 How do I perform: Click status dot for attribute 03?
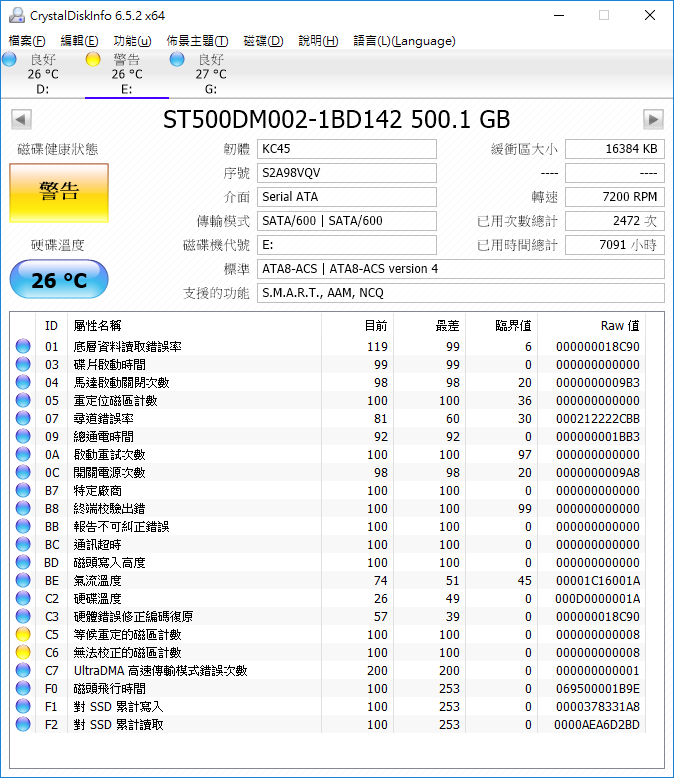point(23,364)
